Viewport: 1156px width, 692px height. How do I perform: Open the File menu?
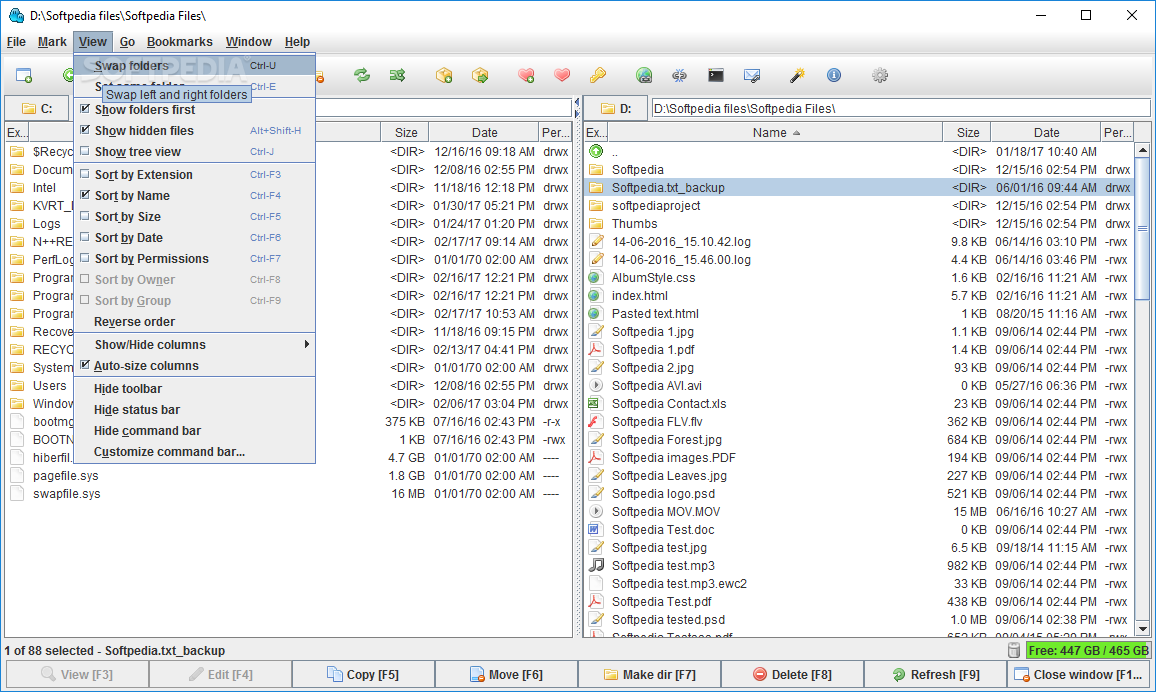click(x=16, y=42)
